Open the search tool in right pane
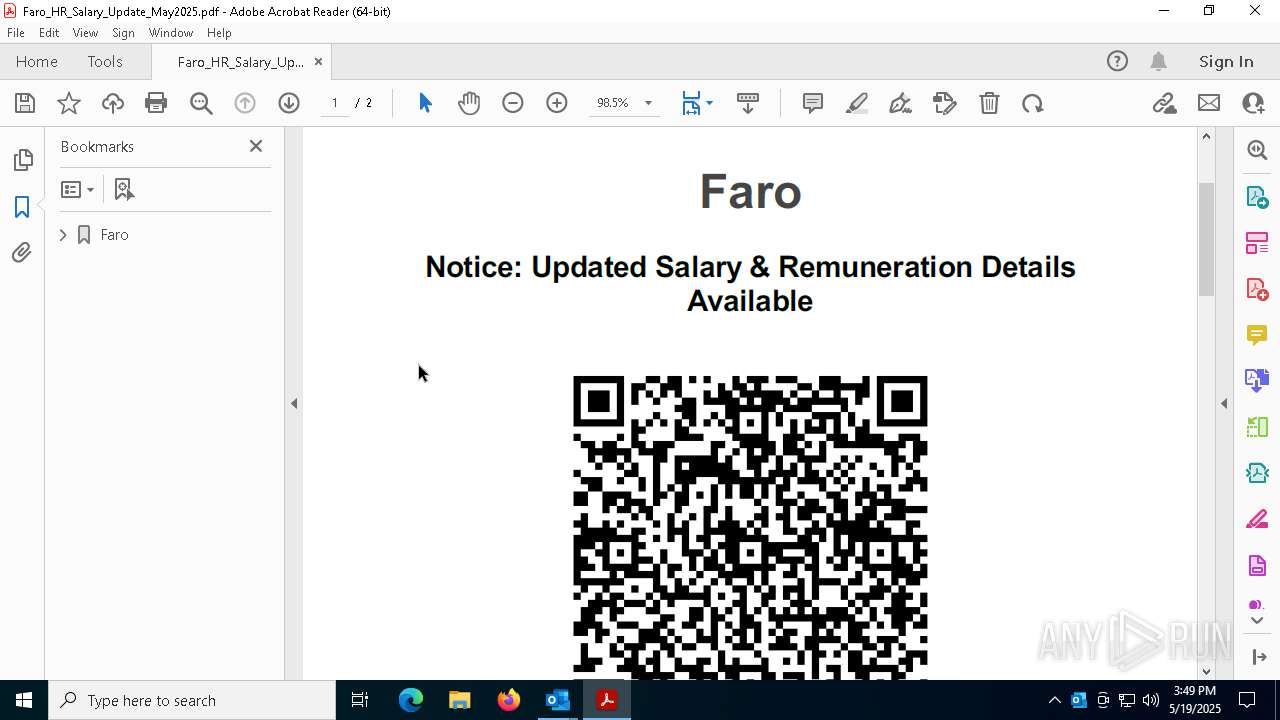 [1257, 150]
